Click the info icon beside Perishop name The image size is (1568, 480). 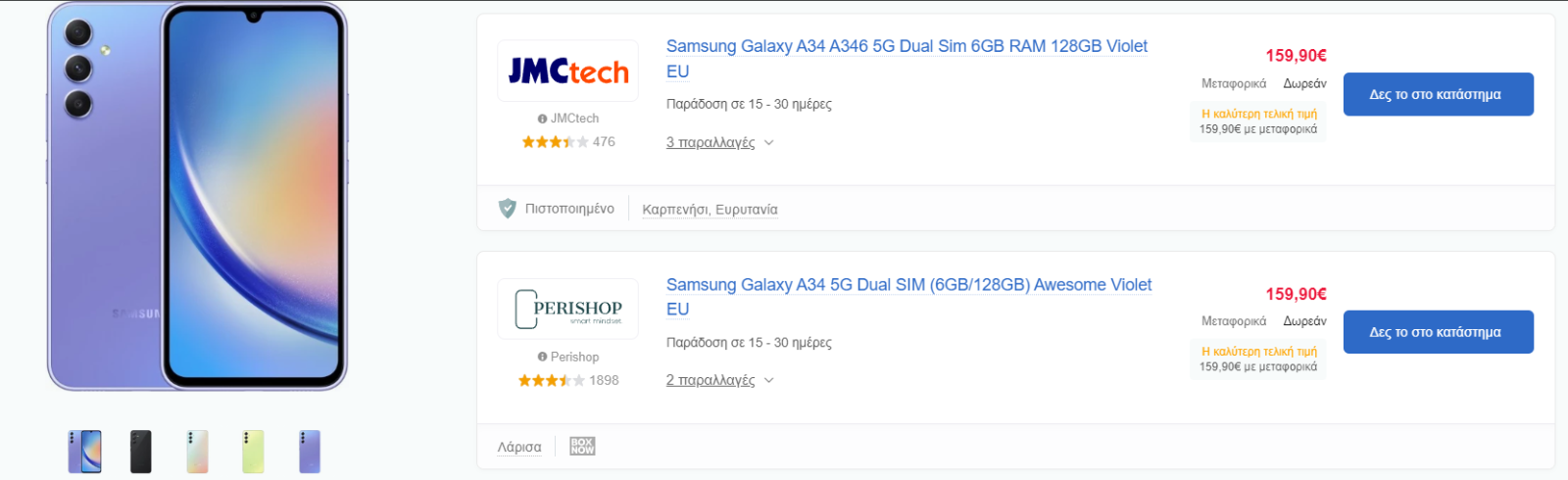tap(542, 357)
